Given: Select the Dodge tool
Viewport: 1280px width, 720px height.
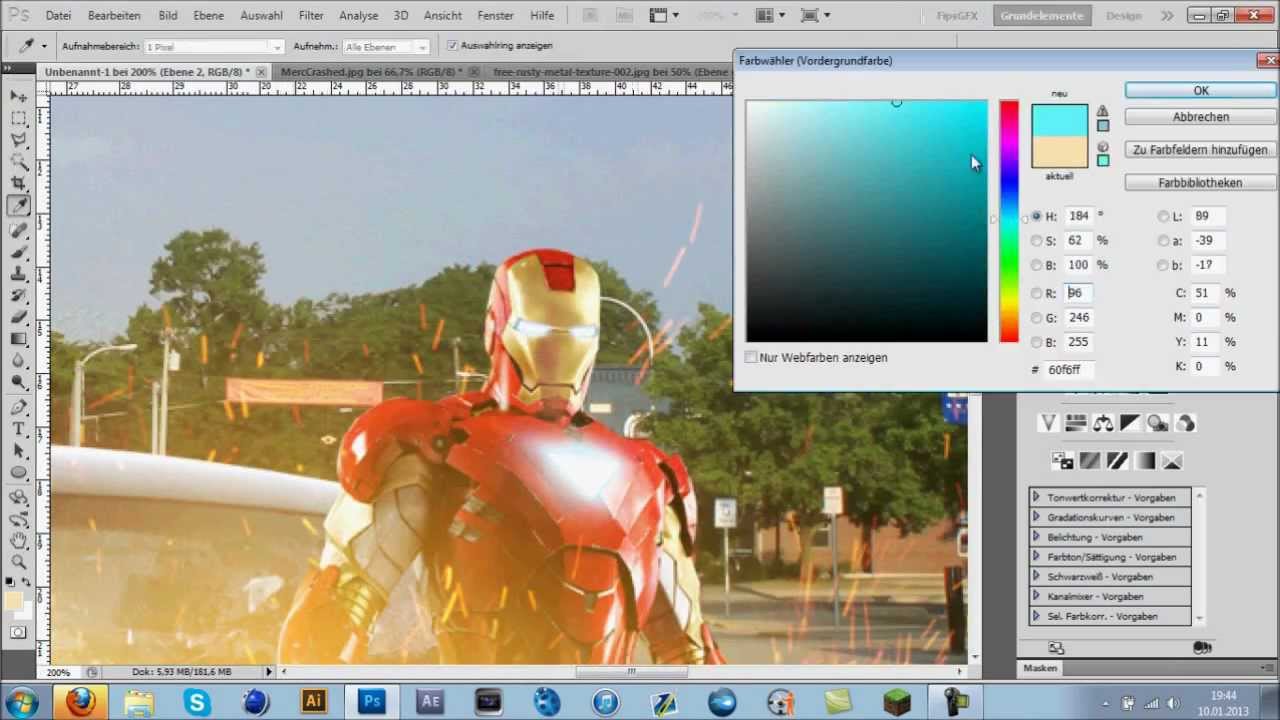Looking at the screenshot, I should tap(18, 383).
